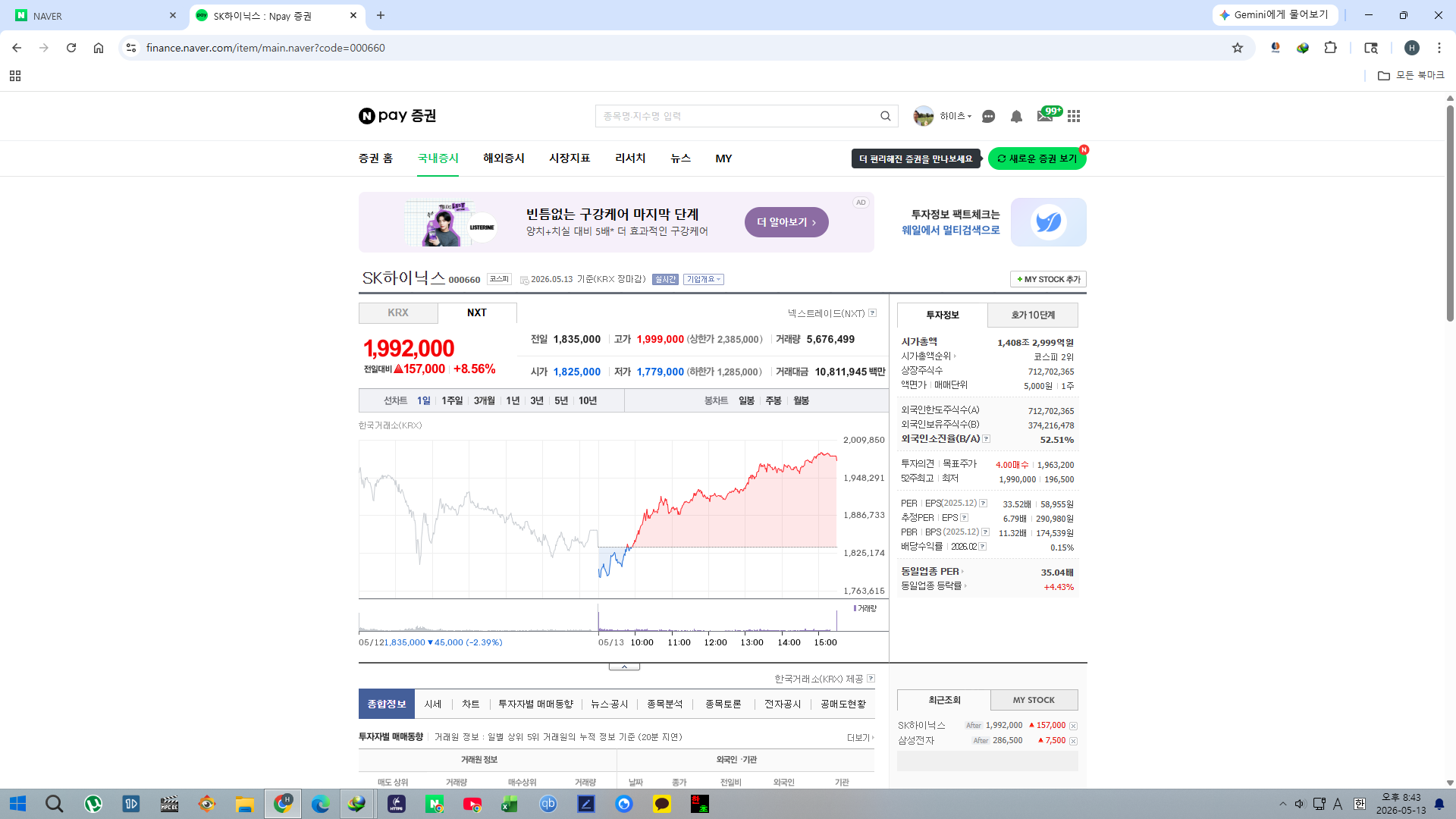Image resolution: width=1456 pixels, height=819 pixels.
Task: Click the 새로운 증권 보기 button
Action: click(x=1037, y=158)
